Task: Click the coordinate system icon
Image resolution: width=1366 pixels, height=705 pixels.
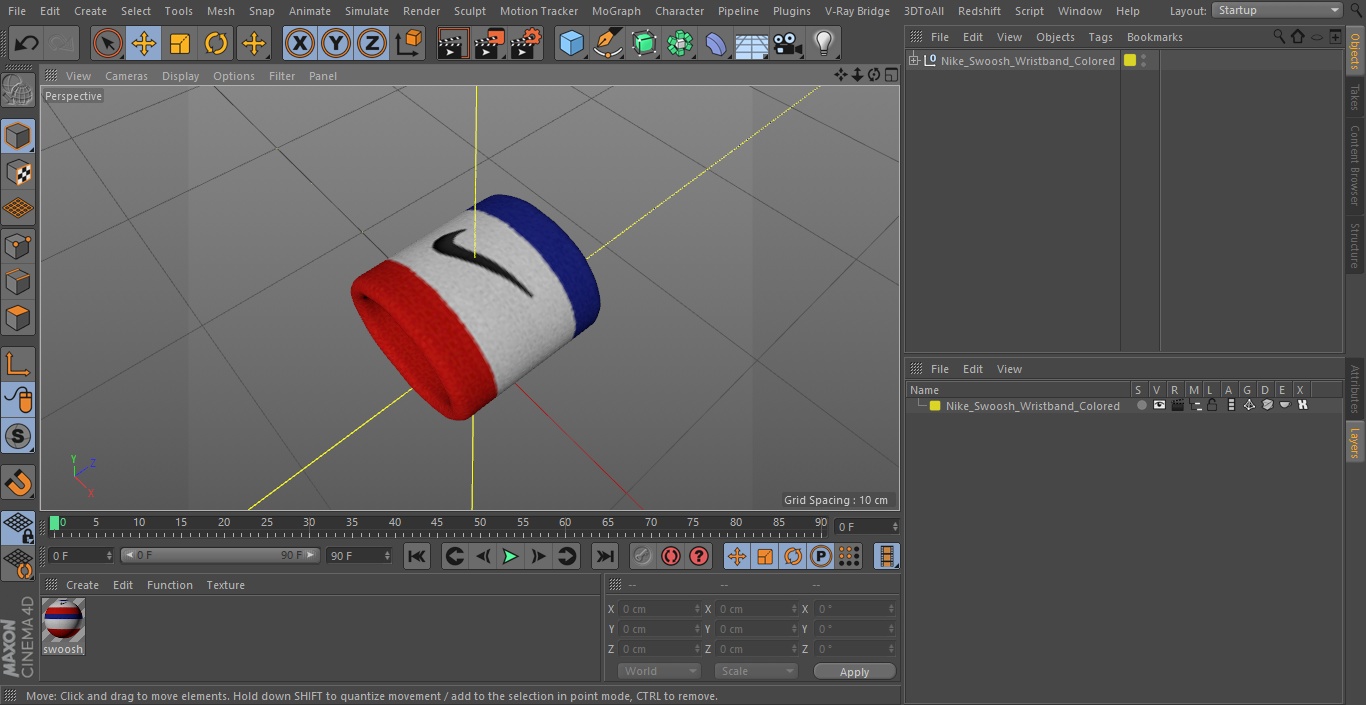Action: pyautogui.click(x=409, y=44)
